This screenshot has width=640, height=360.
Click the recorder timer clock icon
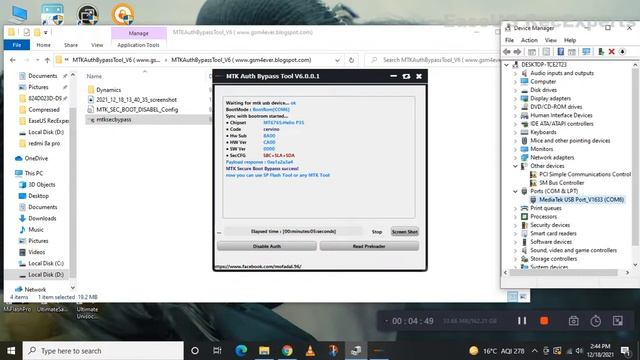coord(596,321)
